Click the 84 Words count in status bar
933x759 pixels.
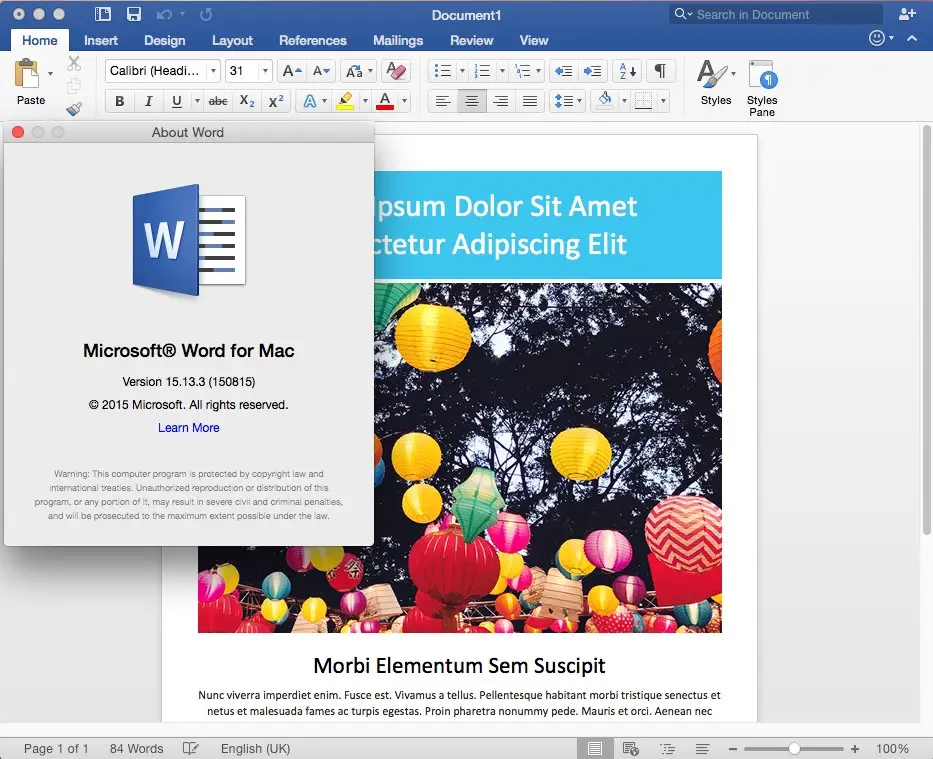coord(136,748)
